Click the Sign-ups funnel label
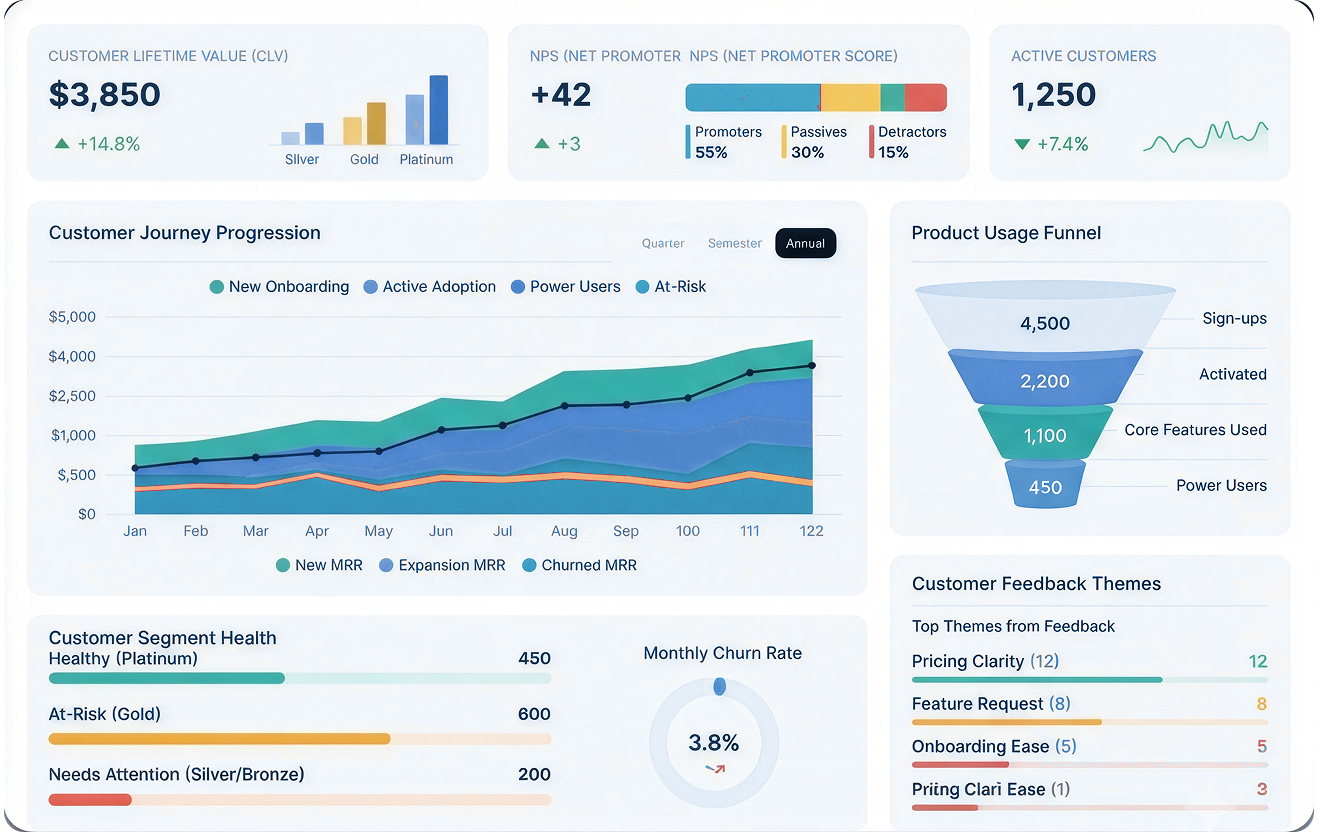The height and width of the screenshot is (832, 1318). pyautogui.click(x=1234, y=319)
